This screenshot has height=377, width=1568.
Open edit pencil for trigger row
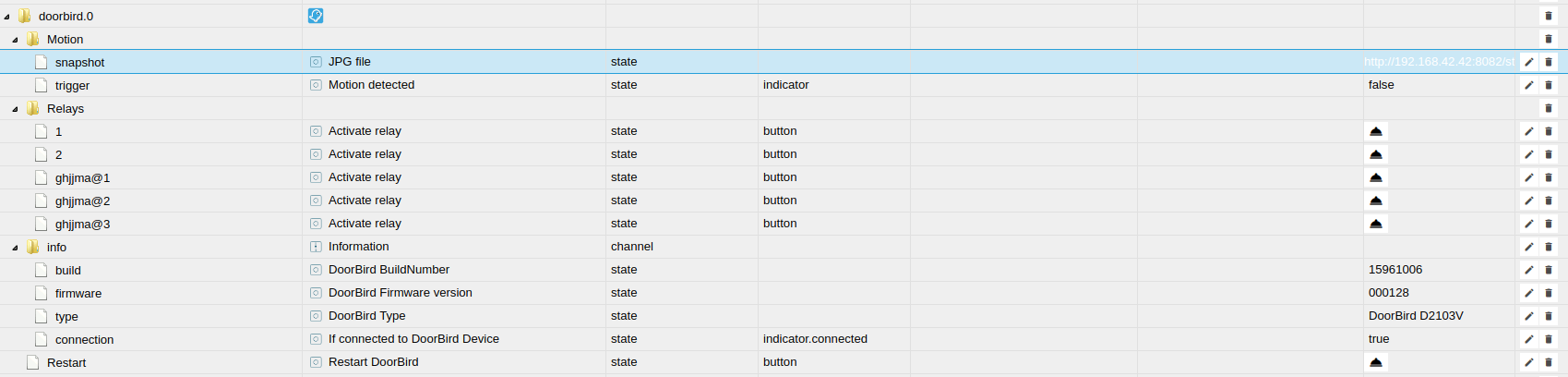point(1529,85)
